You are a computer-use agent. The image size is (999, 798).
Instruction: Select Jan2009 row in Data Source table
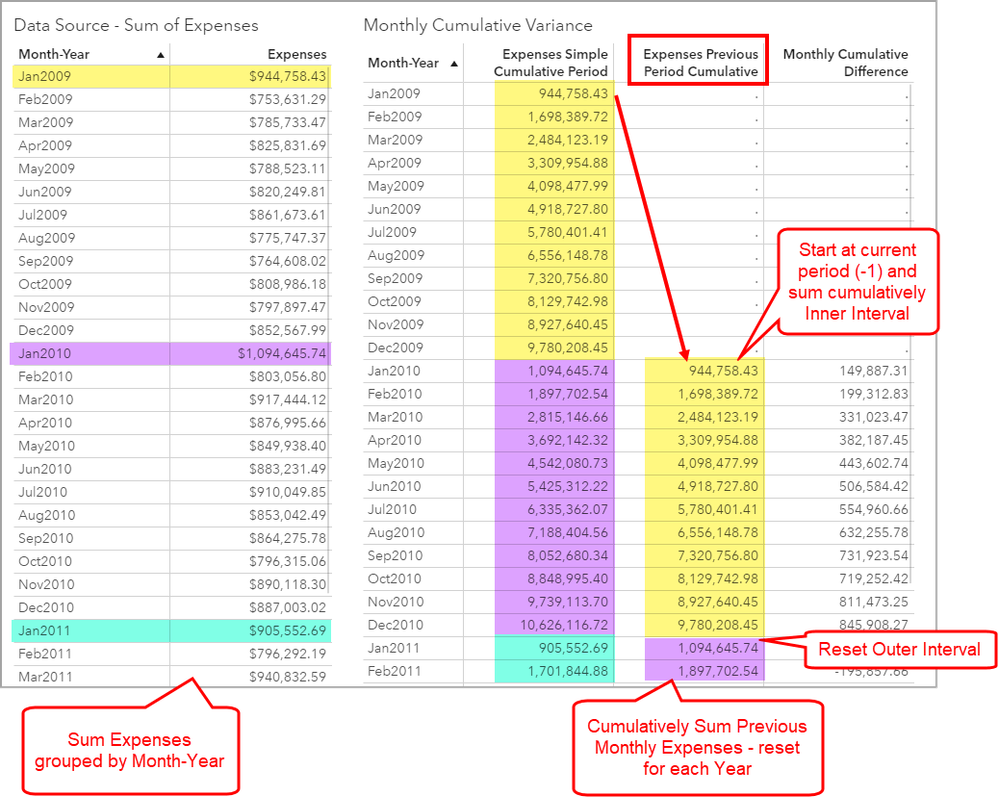pyautogui.click(x=171, y=76)
